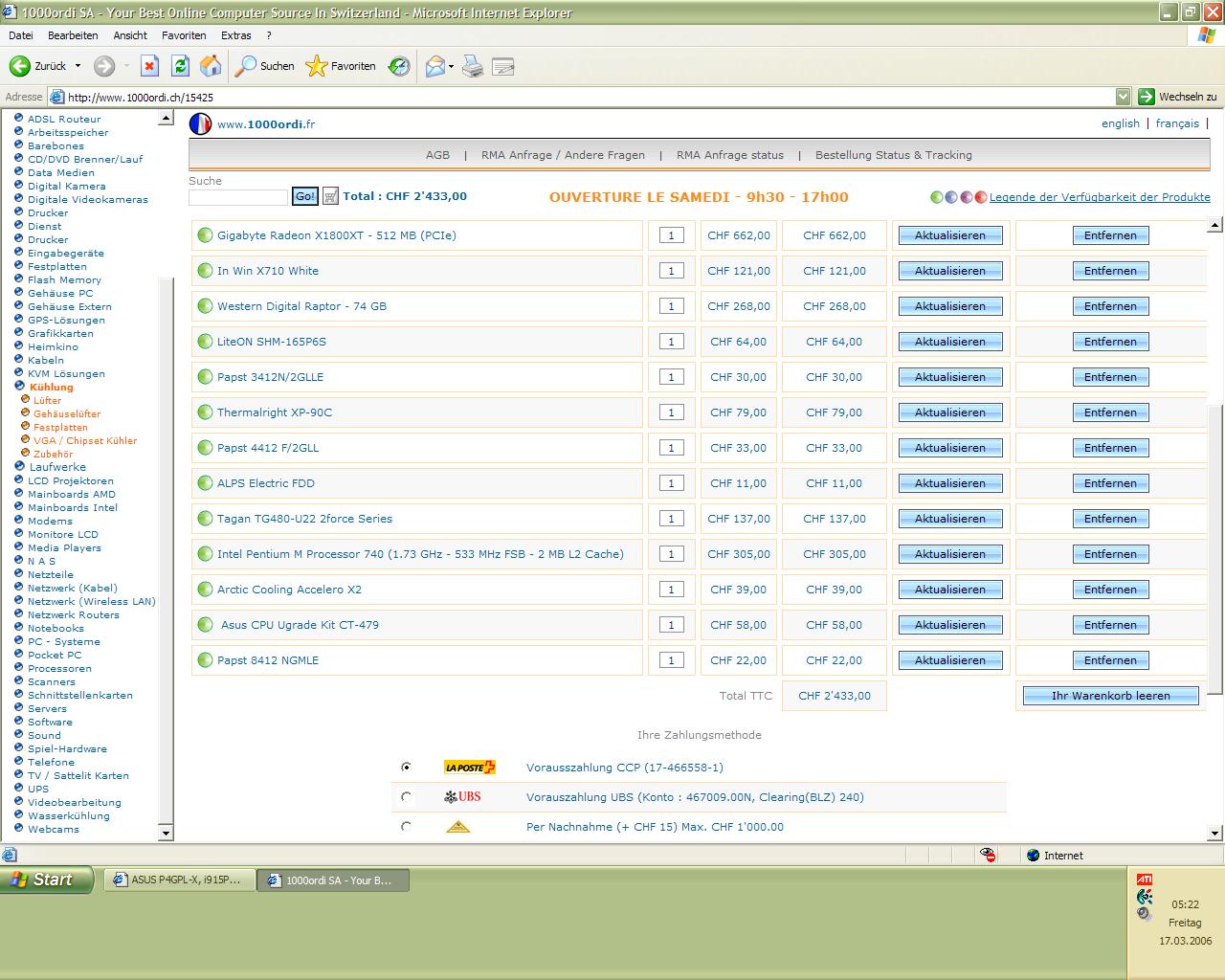The image size is (1225, 980).
Task: Open the Zurück button history dropdown
Action: pos(78,66)
